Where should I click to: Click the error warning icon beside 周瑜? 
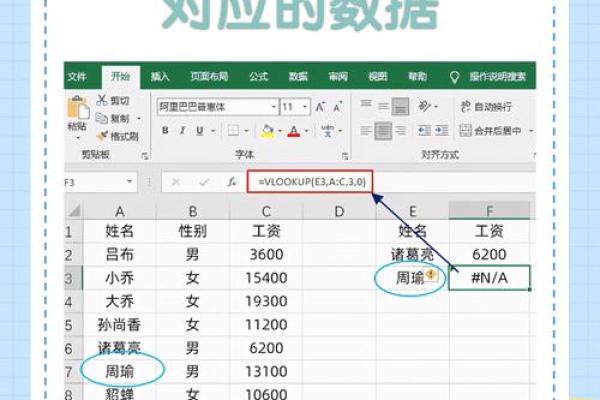point(432,274)
